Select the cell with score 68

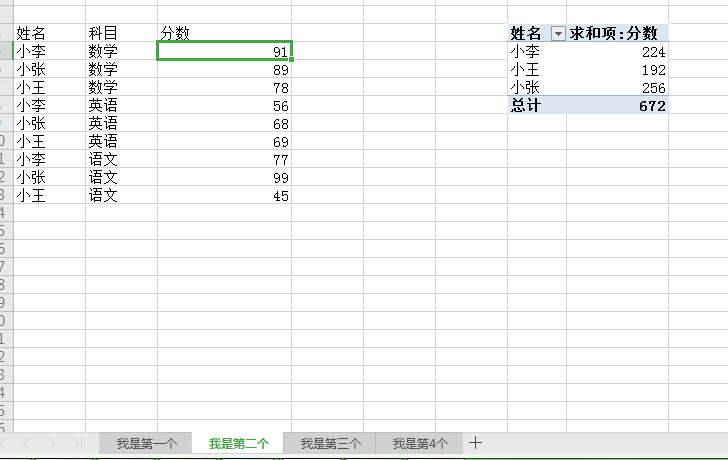point(225,123)
